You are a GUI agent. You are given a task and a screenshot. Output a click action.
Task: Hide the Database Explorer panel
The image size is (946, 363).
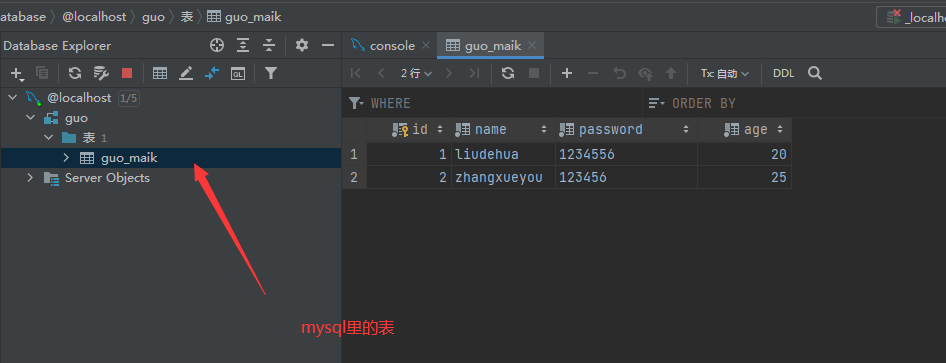click(x=328, y=45)
